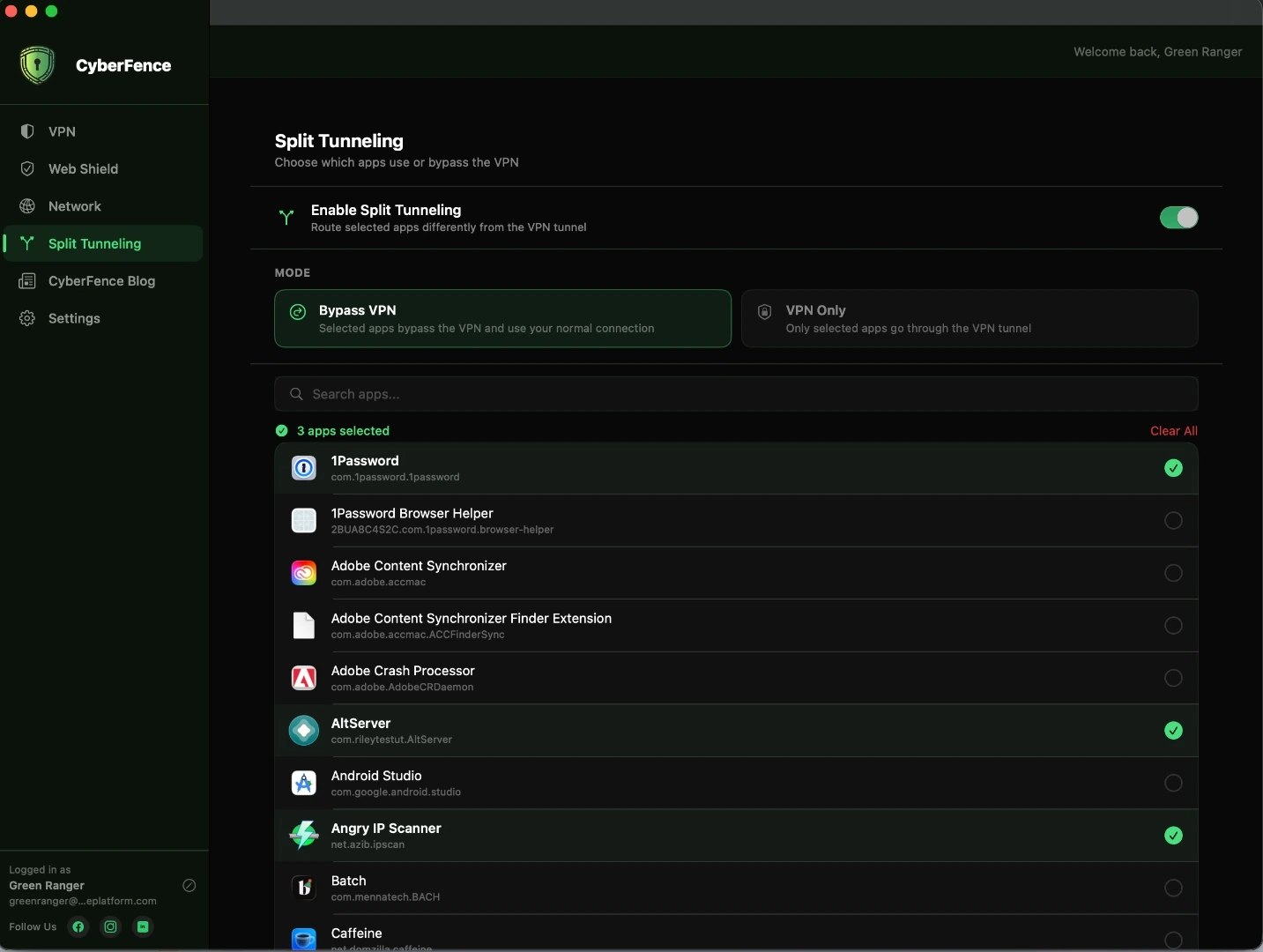Image resolution: width=1263 pixels, height=952 pixels.
Task: Click the "Logged in as" label
Action: 40,870
